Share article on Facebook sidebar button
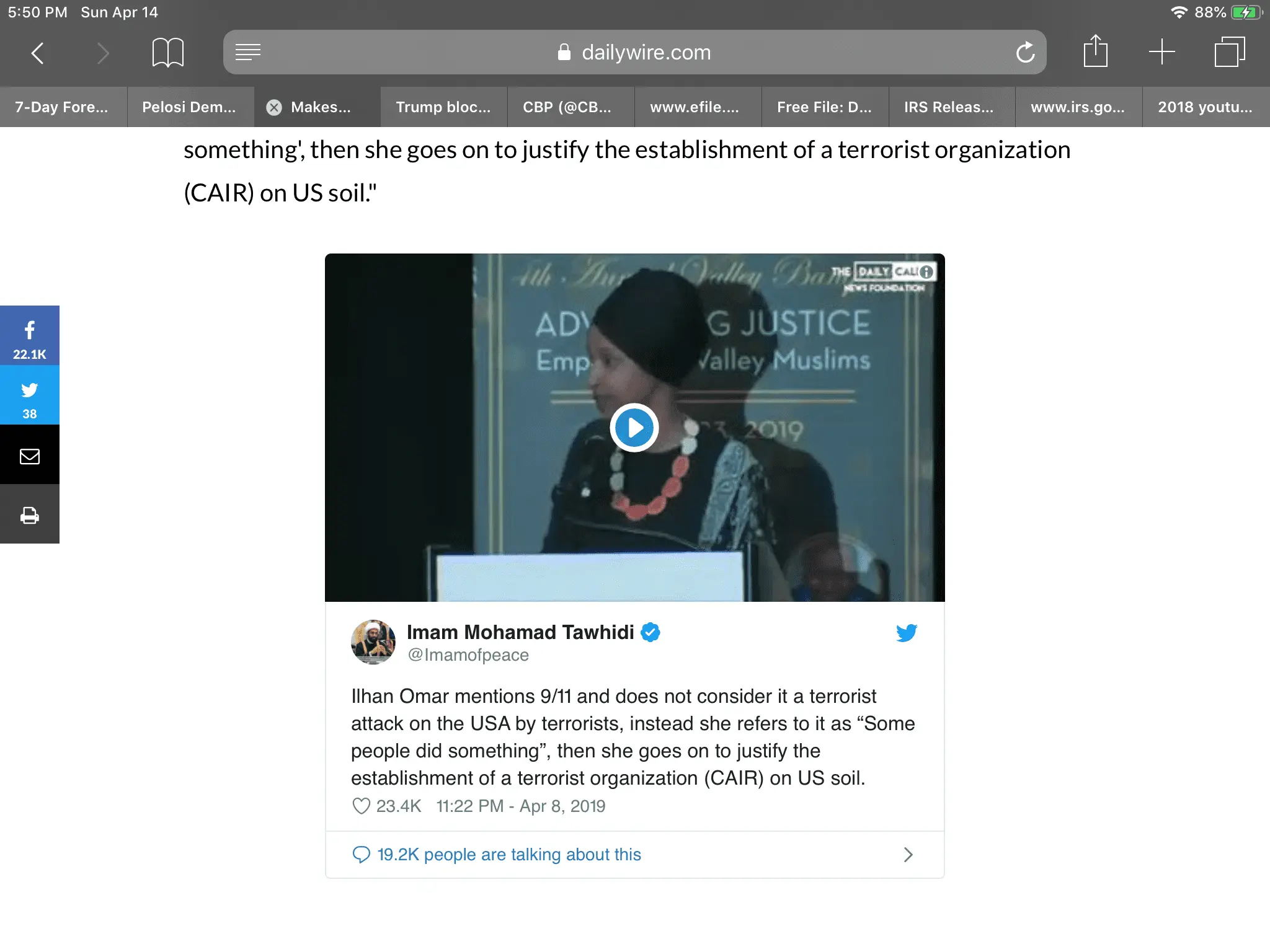The height and width of the screenshot is (952, 1270). pos(30,335)
